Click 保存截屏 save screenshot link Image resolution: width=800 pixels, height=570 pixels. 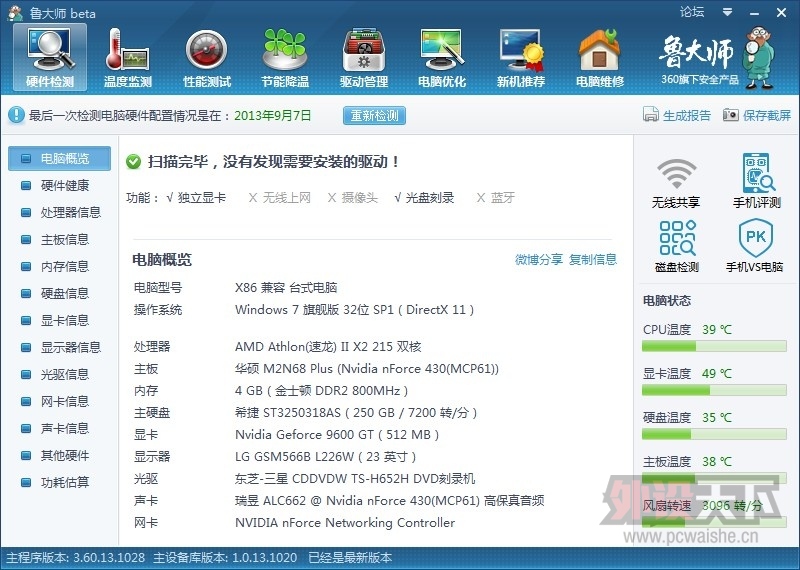[x=767, y=115]
